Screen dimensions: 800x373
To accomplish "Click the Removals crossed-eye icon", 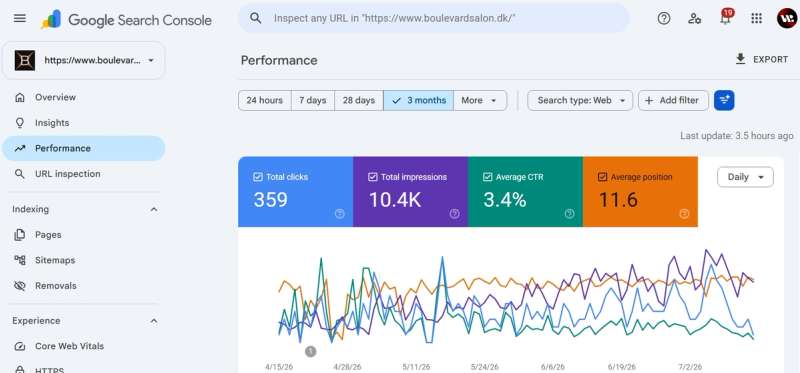I will tap(20, 286).
